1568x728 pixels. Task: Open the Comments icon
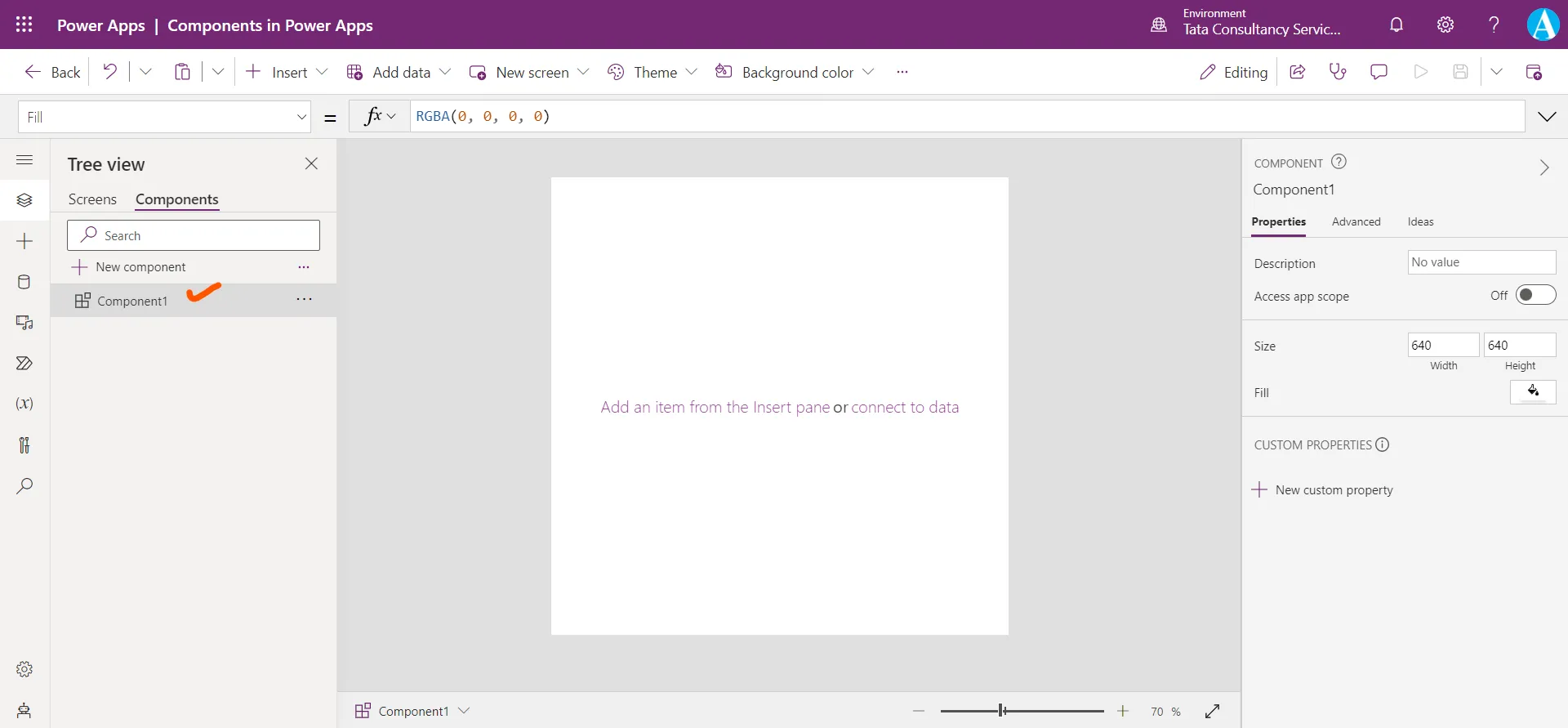pos(1379,72)
